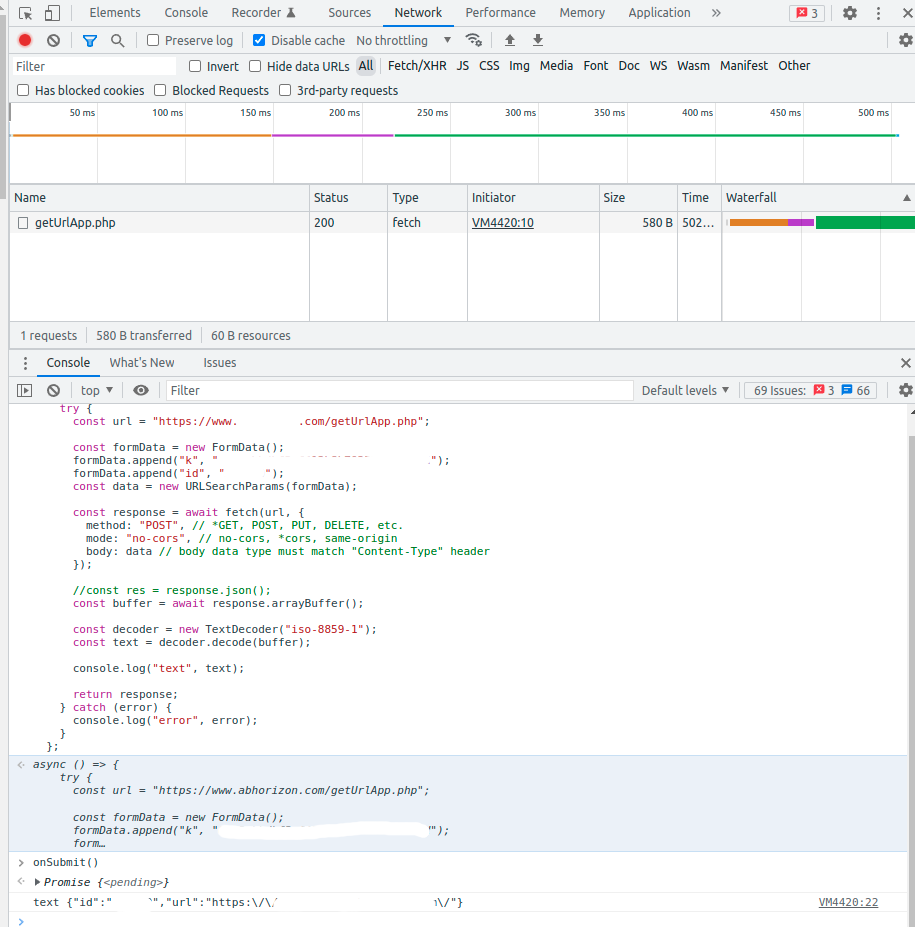
Task: Switch to What's New drawer tab
Action: tap(142, 363)
